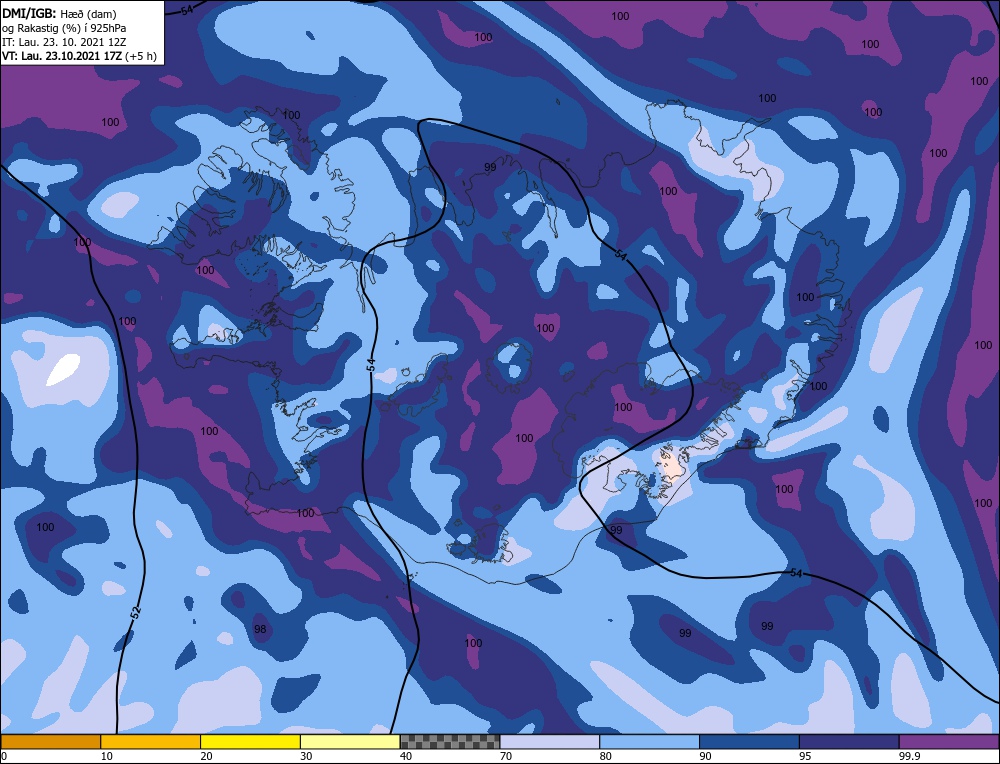Click the 40-70 checkered legend swatch

(450, 742)
